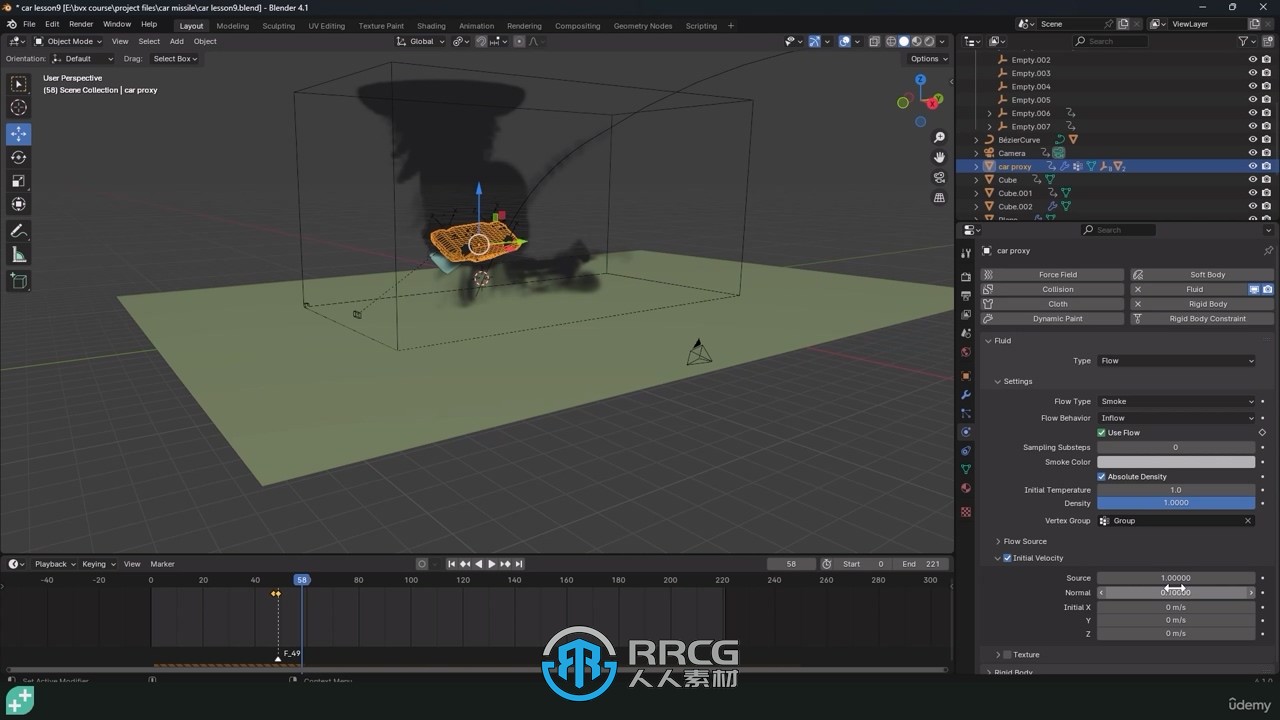The image size is (1280, 720).
Task: Disable the Initial Velocity checkbox
Action: point(1007,558)
